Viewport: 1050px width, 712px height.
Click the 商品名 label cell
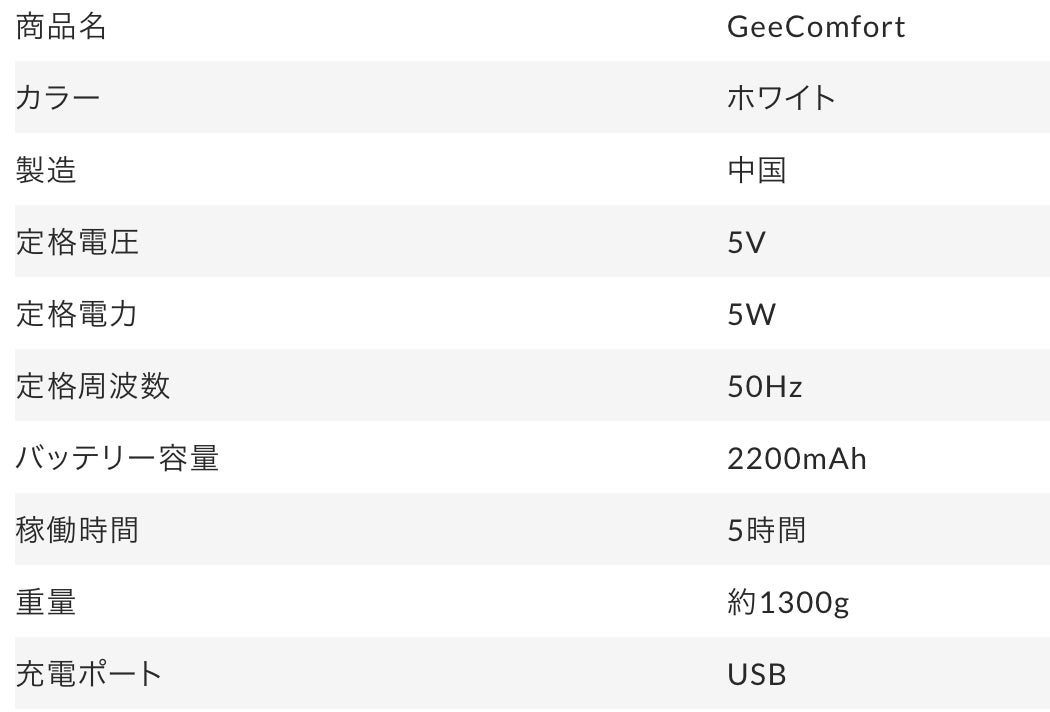click(61, 27)
